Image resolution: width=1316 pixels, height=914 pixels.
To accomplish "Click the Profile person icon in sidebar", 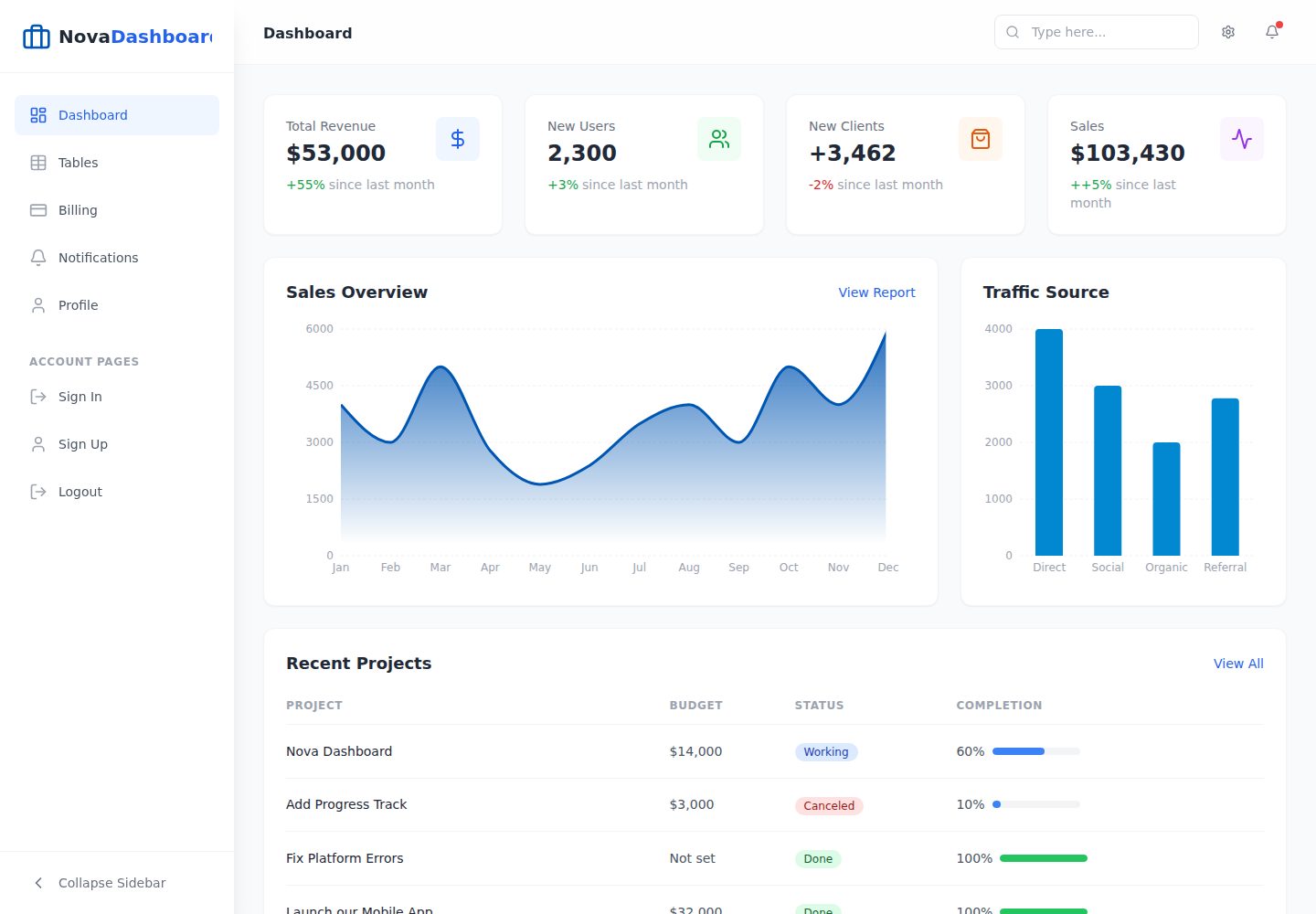I will pyautogui.click(x=38, y=305).
